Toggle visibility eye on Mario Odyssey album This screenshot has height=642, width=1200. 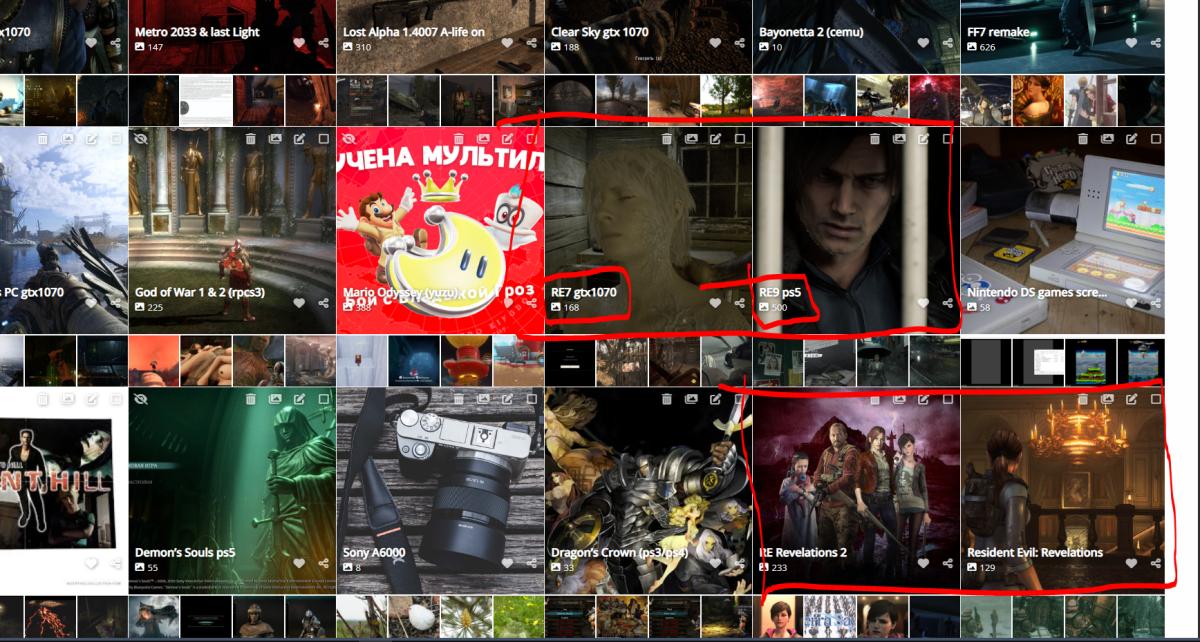pos(349,139)
